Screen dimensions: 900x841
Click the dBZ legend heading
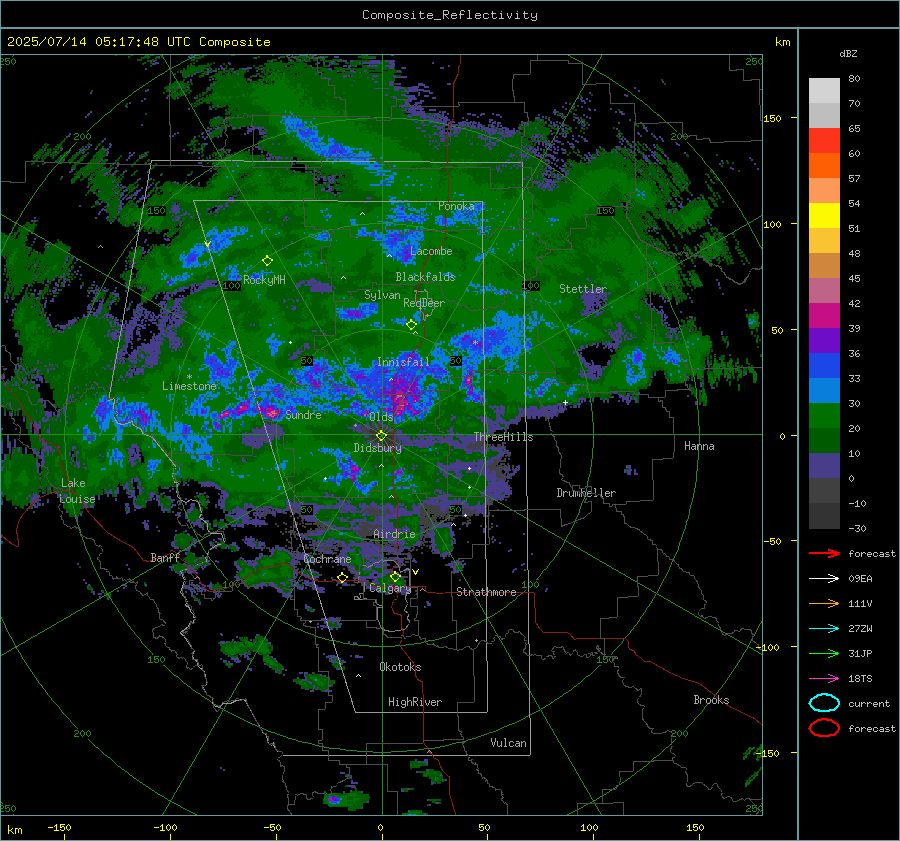(x=848, y=53)
